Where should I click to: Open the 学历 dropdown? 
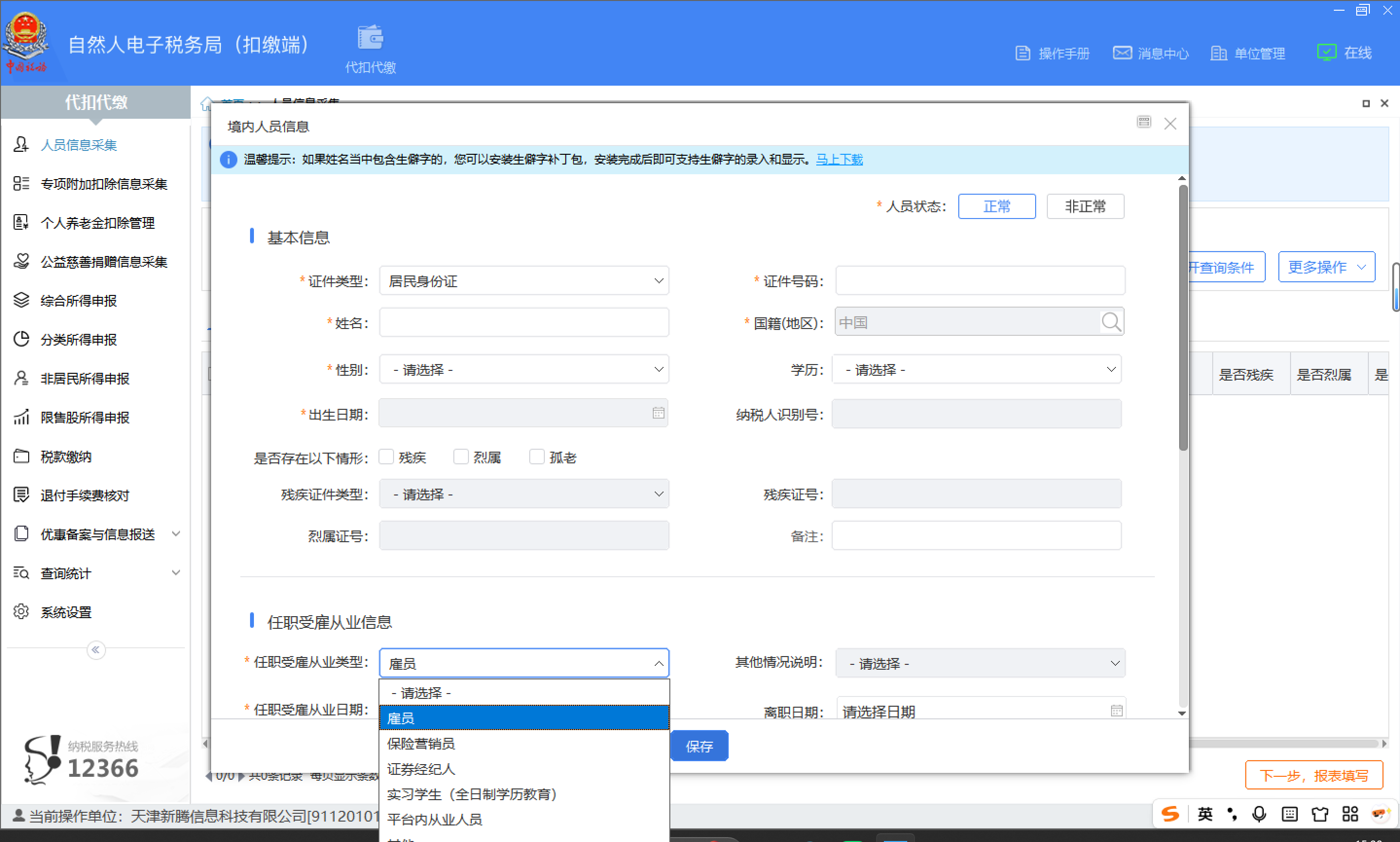pos(976,369)
